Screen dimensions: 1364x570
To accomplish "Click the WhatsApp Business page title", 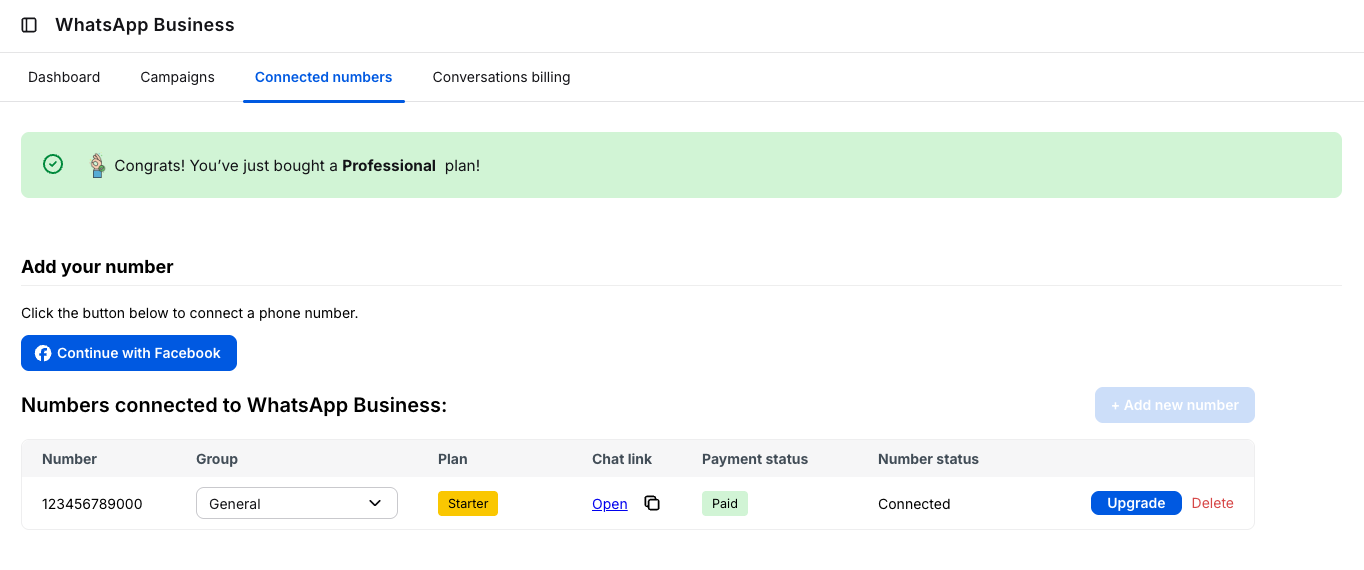I will coord(145,25).
